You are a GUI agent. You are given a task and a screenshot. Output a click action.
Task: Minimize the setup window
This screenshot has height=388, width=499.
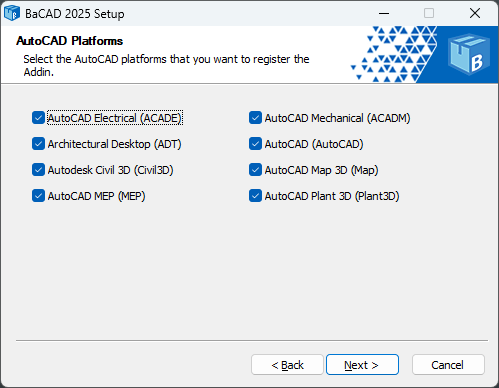384,13
